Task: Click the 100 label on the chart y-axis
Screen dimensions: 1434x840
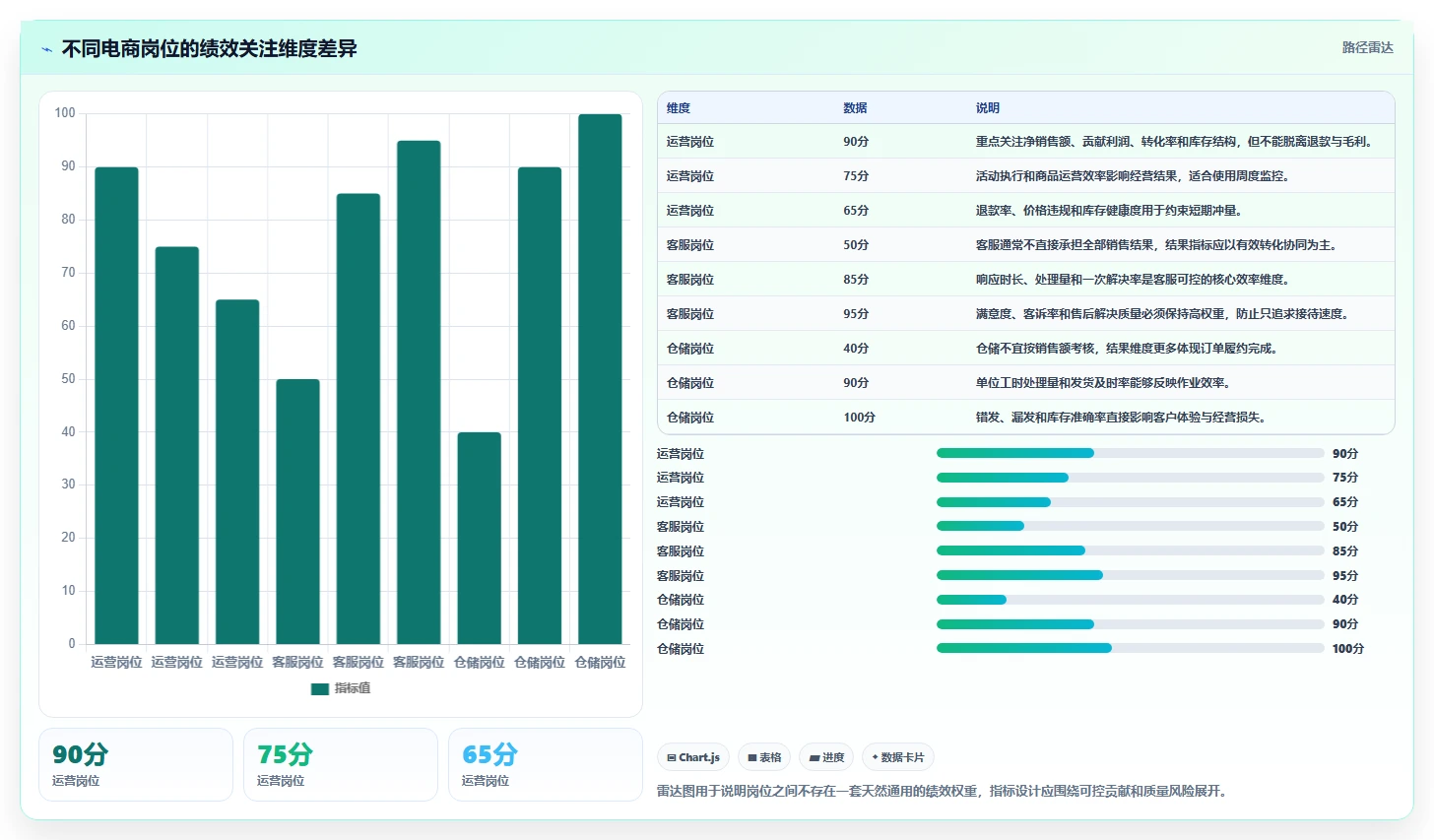Action: (x=65, y=113)
